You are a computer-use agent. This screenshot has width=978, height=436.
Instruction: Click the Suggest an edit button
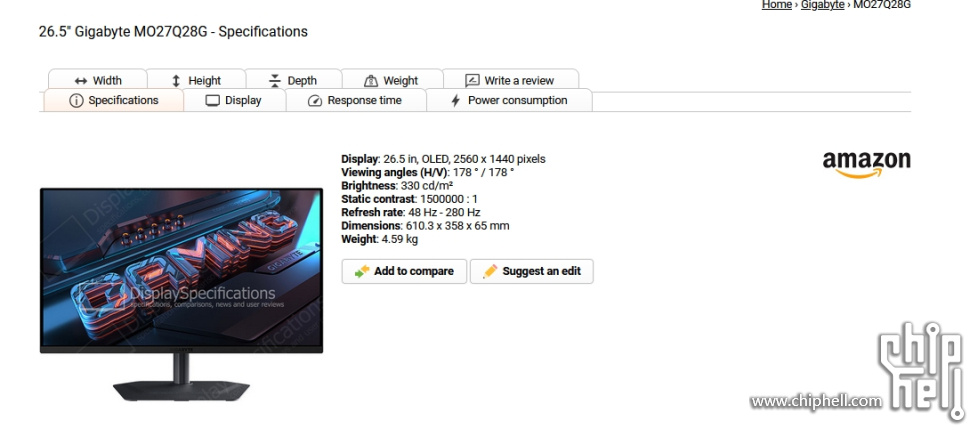click(531, 271)
